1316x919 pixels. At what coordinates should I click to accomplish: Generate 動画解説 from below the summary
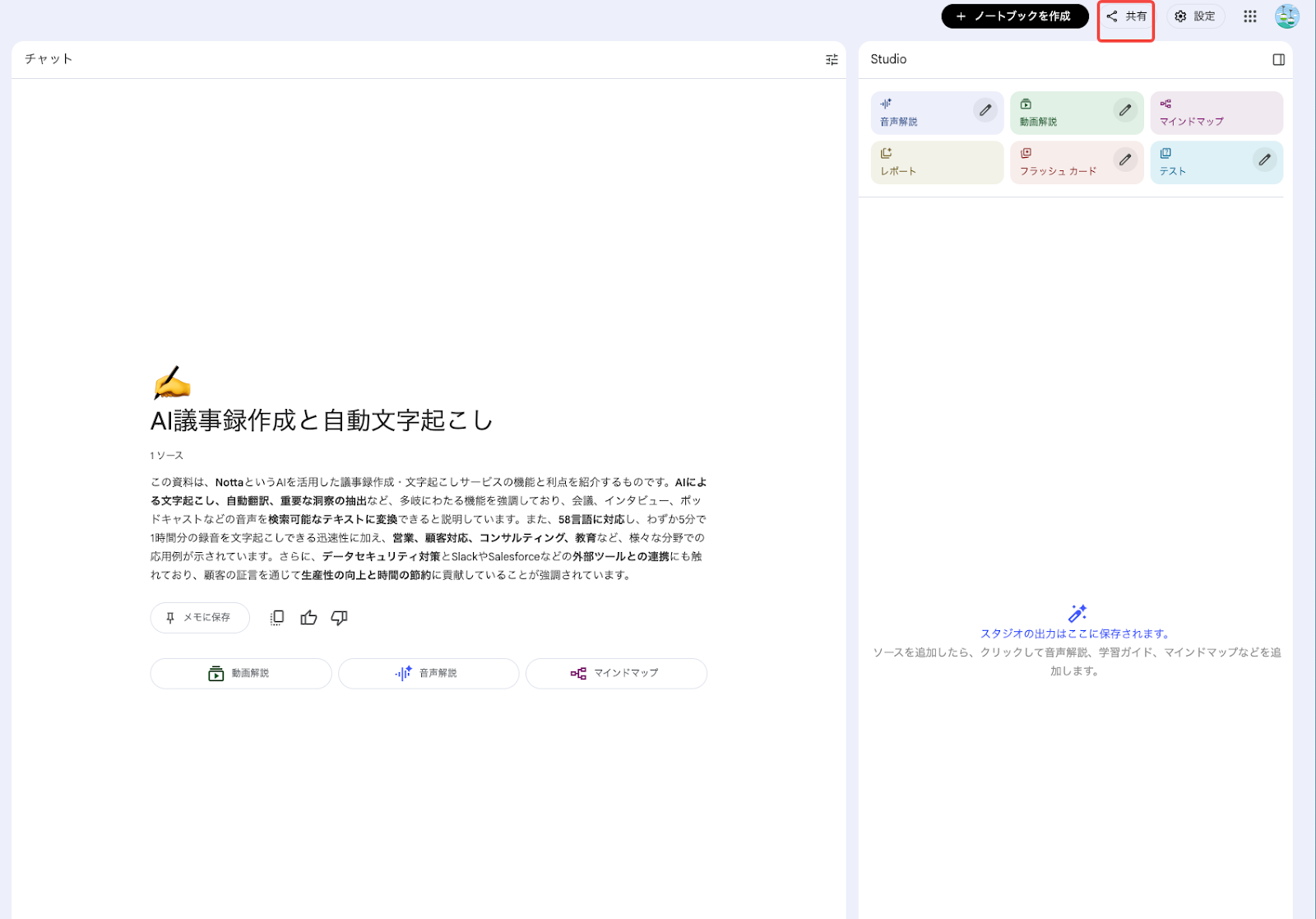(x=240, y=673)
